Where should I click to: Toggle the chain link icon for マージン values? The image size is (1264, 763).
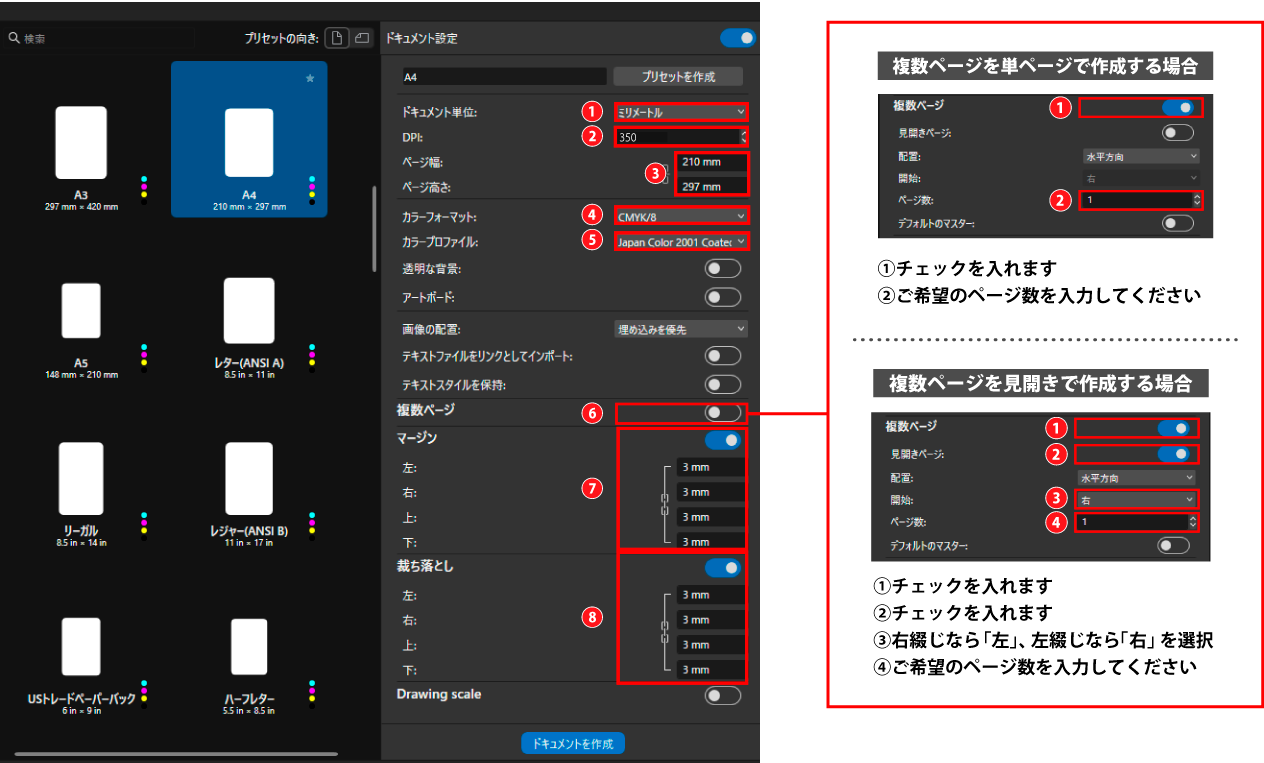[664, 504]
